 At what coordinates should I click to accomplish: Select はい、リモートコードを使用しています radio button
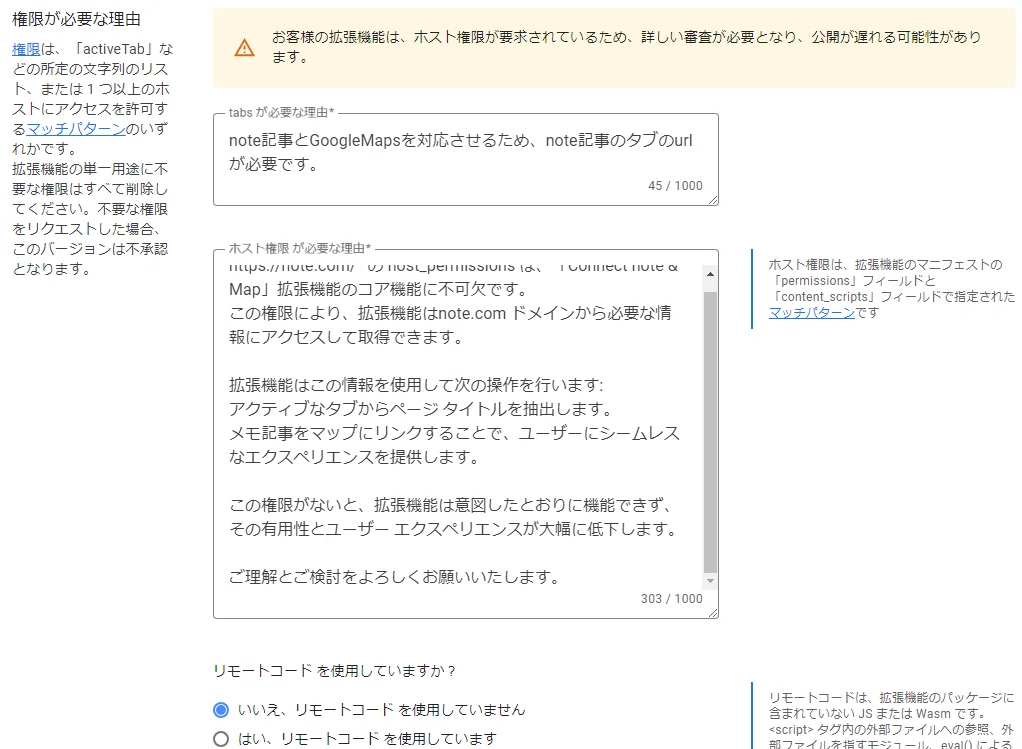coord(221,739)
